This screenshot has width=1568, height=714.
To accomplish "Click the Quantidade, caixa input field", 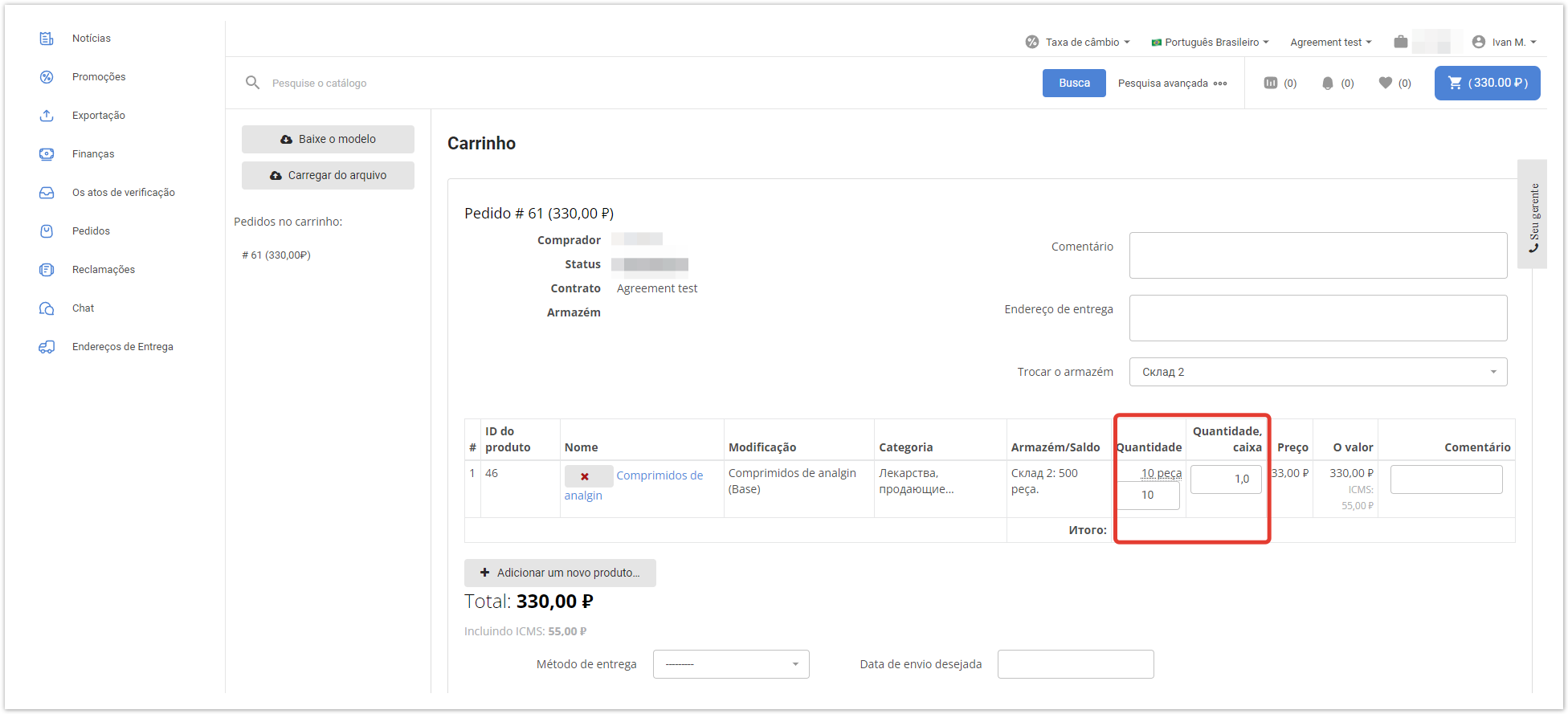I will coord(1225,479).
